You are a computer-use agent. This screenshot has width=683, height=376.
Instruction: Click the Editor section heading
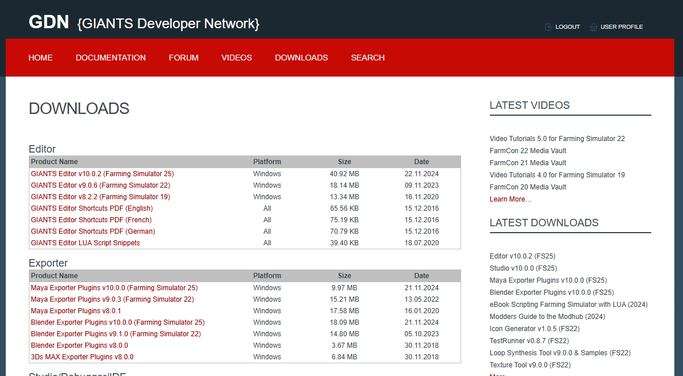[x=42, y=149]
